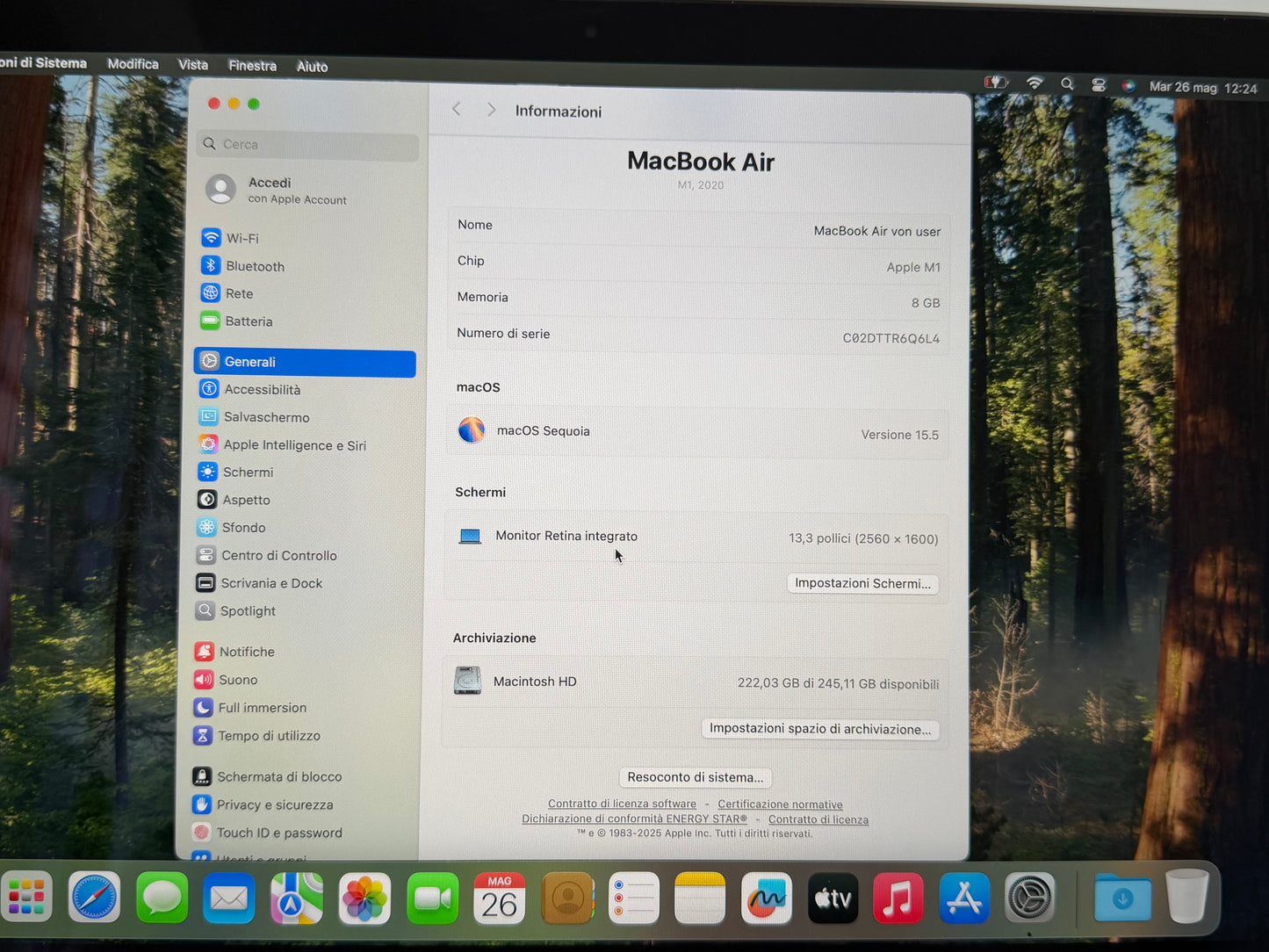
Task: Click the Macintosh HD drive icon
Action: click(468, 681)
